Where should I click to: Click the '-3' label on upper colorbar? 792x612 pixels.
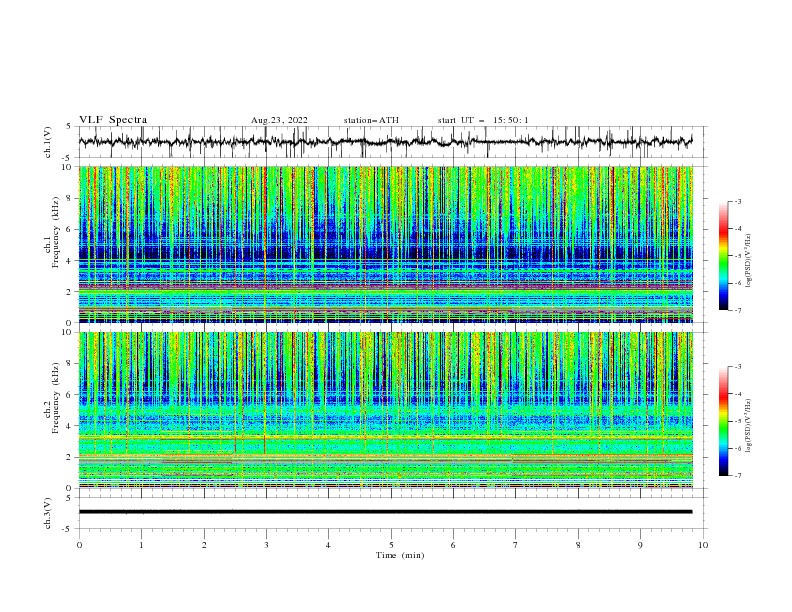click(x=737, y=201)
